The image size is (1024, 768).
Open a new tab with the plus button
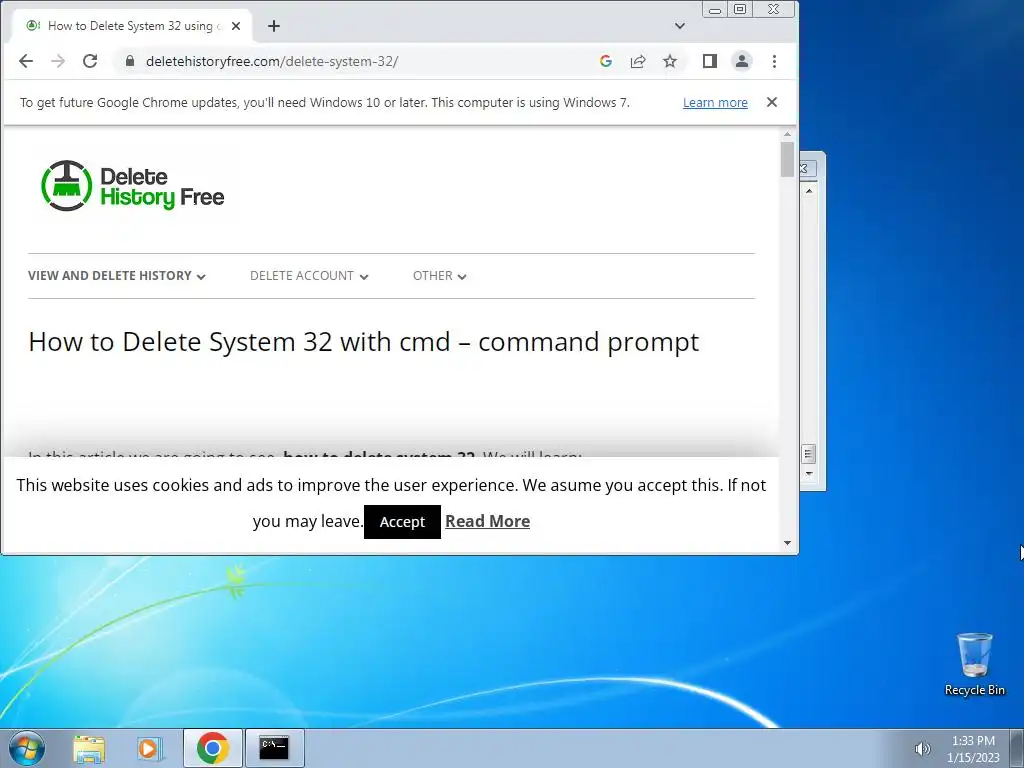tap(274, 26)
